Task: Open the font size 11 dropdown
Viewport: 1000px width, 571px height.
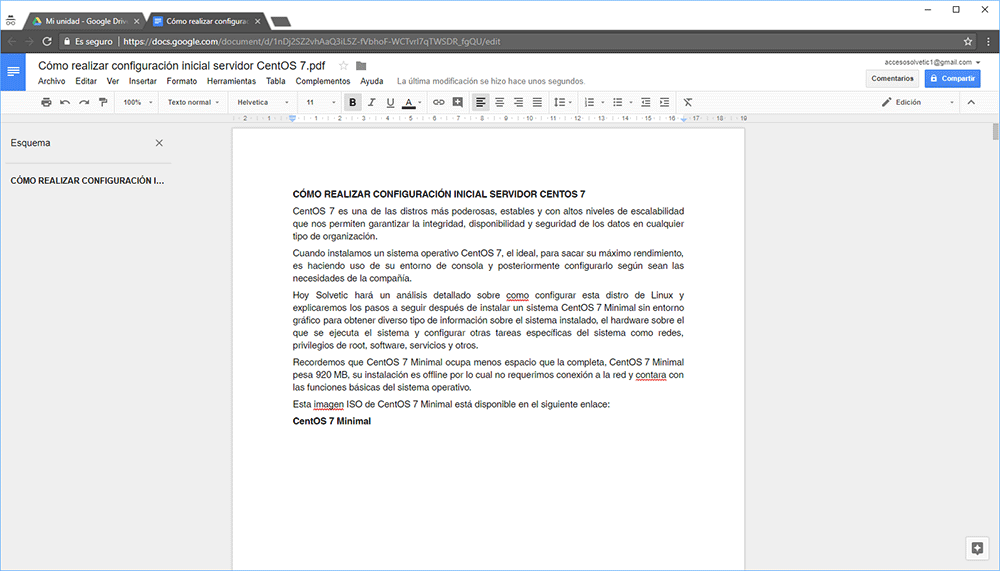Action: 320,102
